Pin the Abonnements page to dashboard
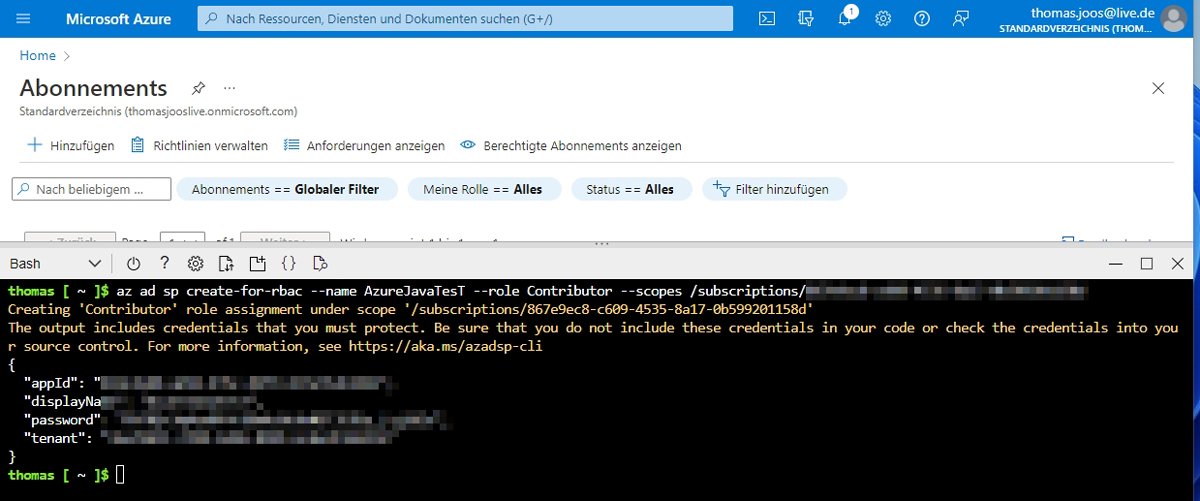This screenshot has width=1200, height=501. [x=198, y=88]
